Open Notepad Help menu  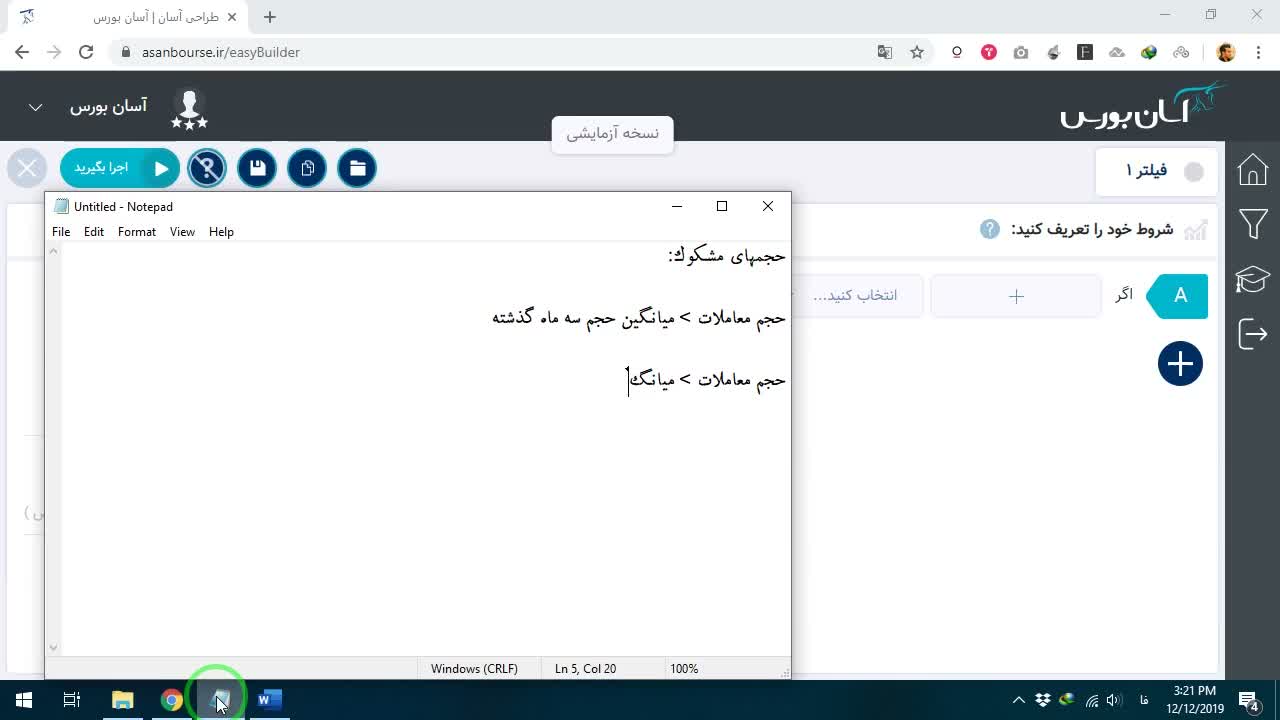(x=221, y=232)
